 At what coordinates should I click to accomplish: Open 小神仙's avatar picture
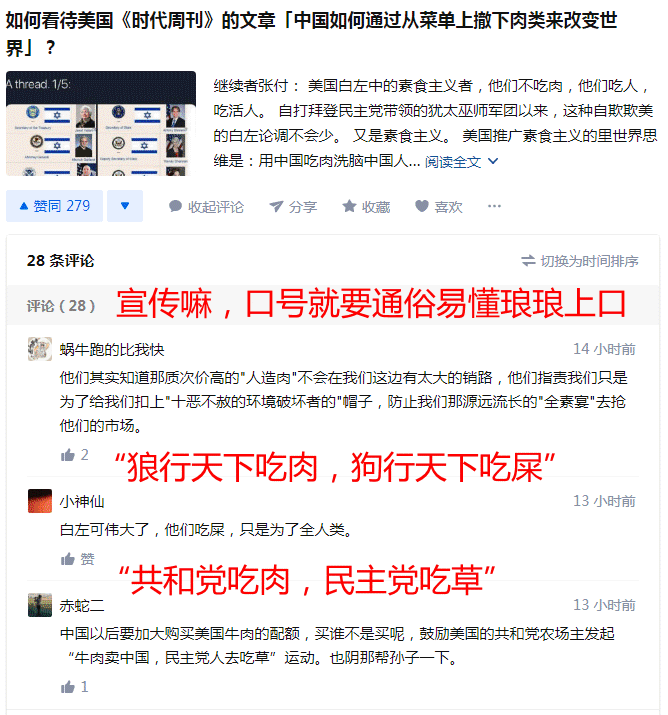(40, 501)
